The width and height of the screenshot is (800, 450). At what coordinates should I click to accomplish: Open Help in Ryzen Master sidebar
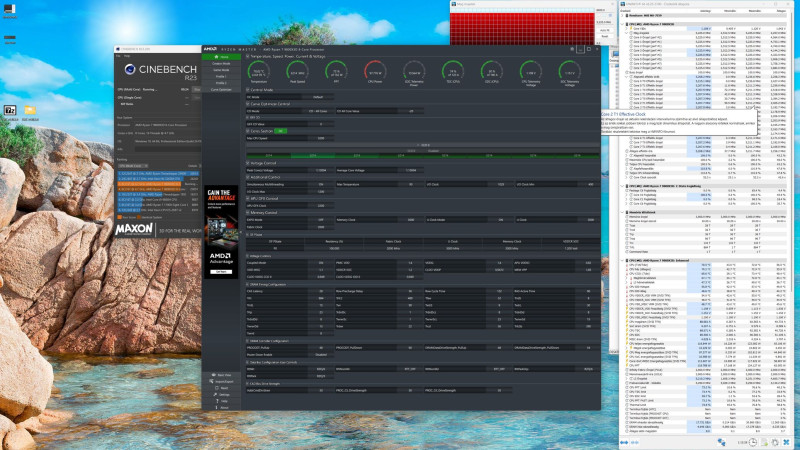pyautogui.click(x=221, y=401)
